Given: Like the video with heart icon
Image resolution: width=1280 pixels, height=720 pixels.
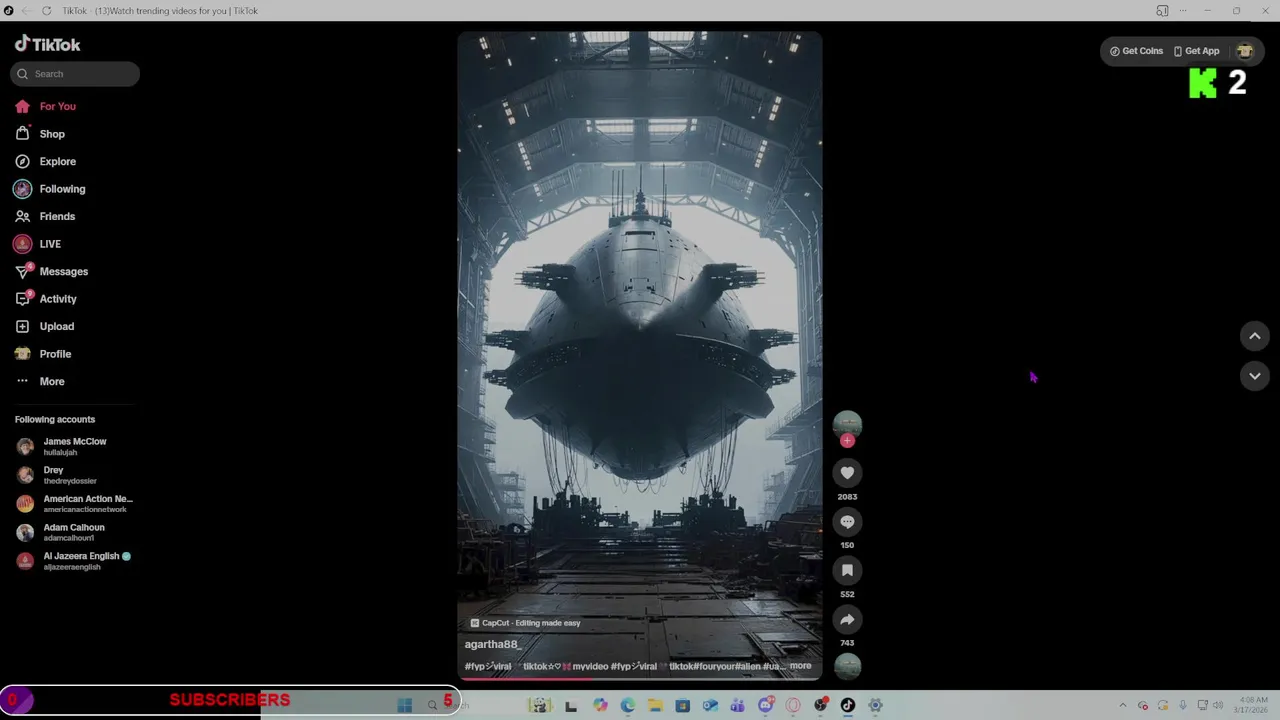Looking at the screenshot, I should tap(847, 473).
